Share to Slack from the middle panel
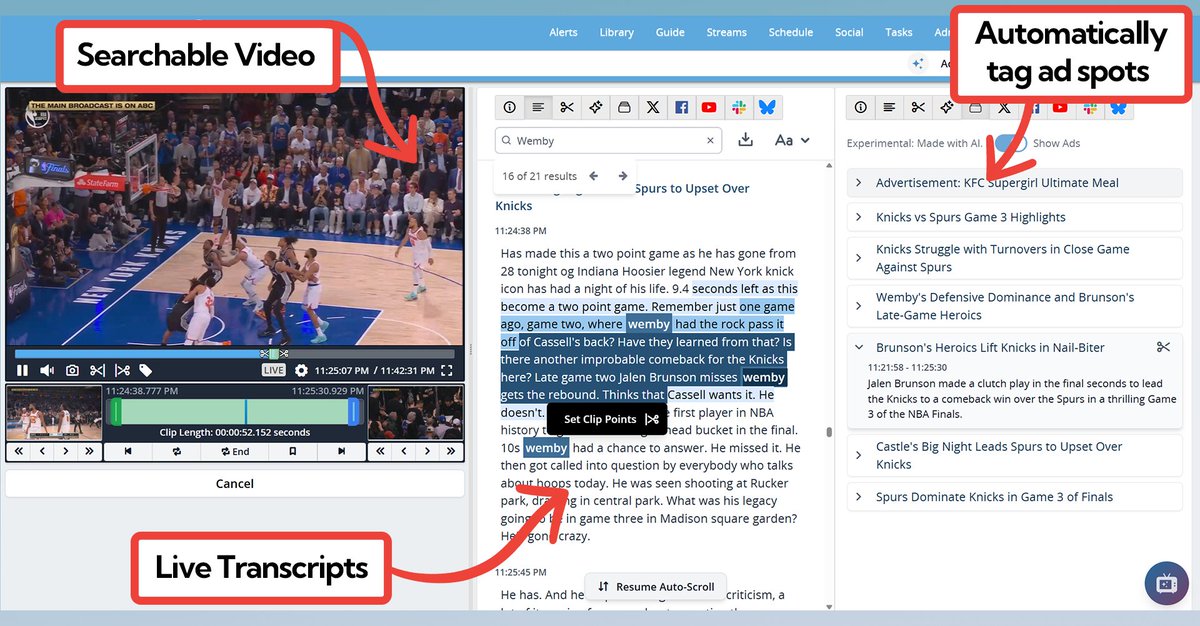This screenshot has height=626, width=1200. point(739,107)
